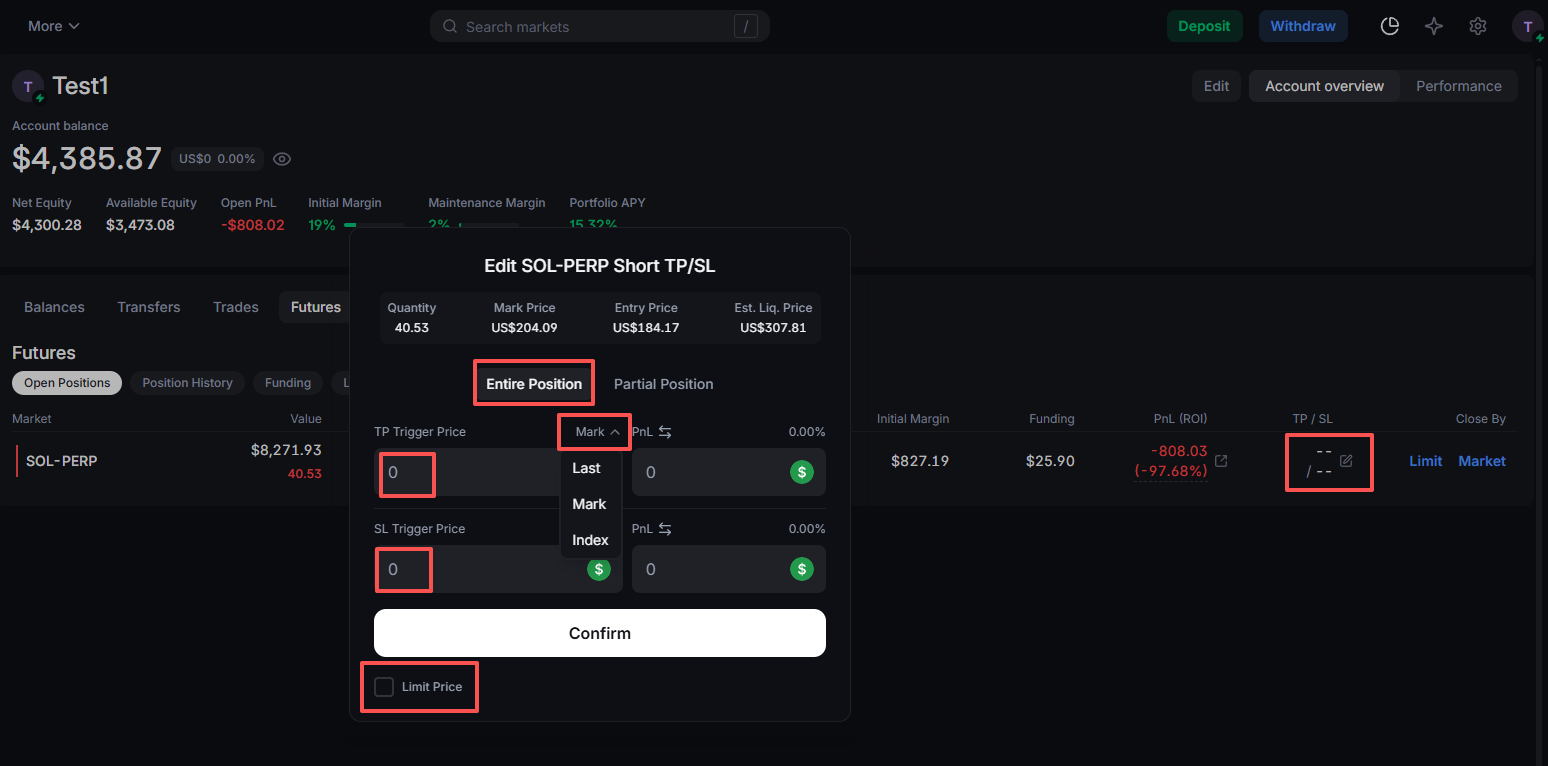1548x766 pixels.
Task: Select Index from trigger price list
Action: pyautogui.click(x=590, y=540)
